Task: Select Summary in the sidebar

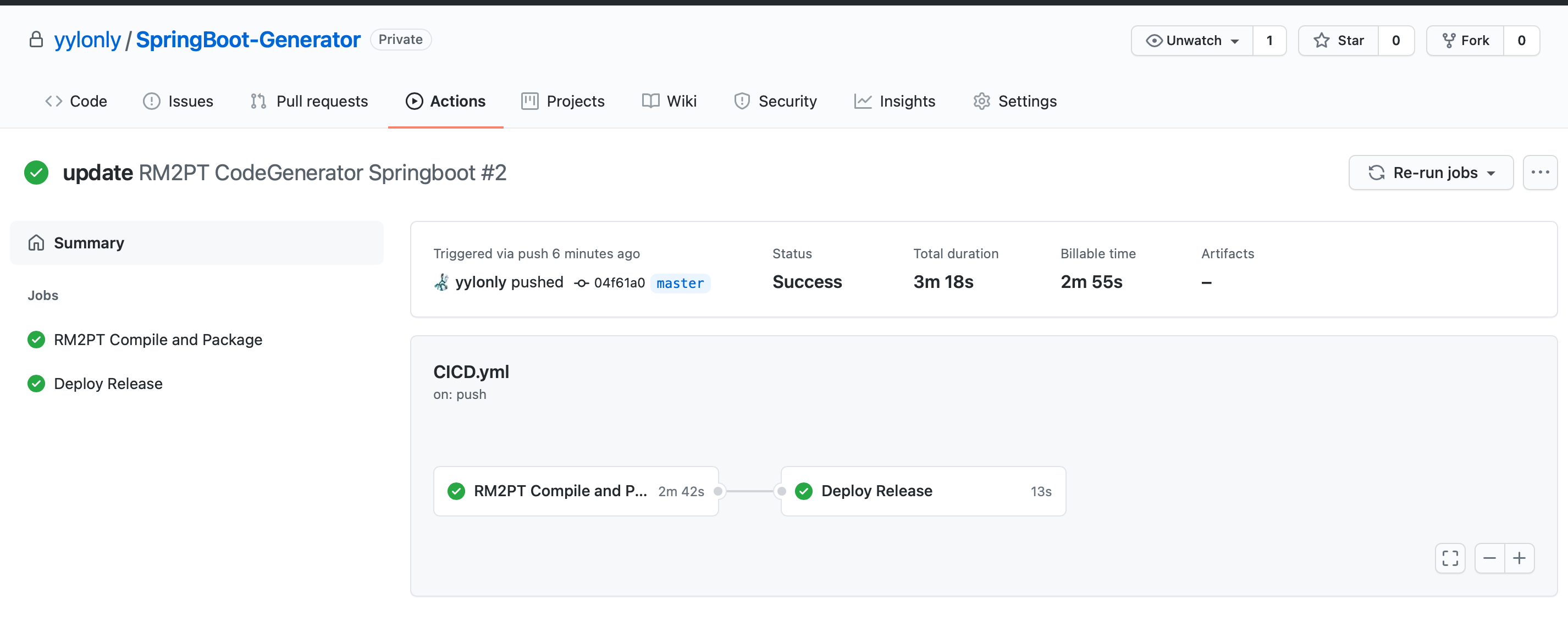Action: tap(197, 243)
